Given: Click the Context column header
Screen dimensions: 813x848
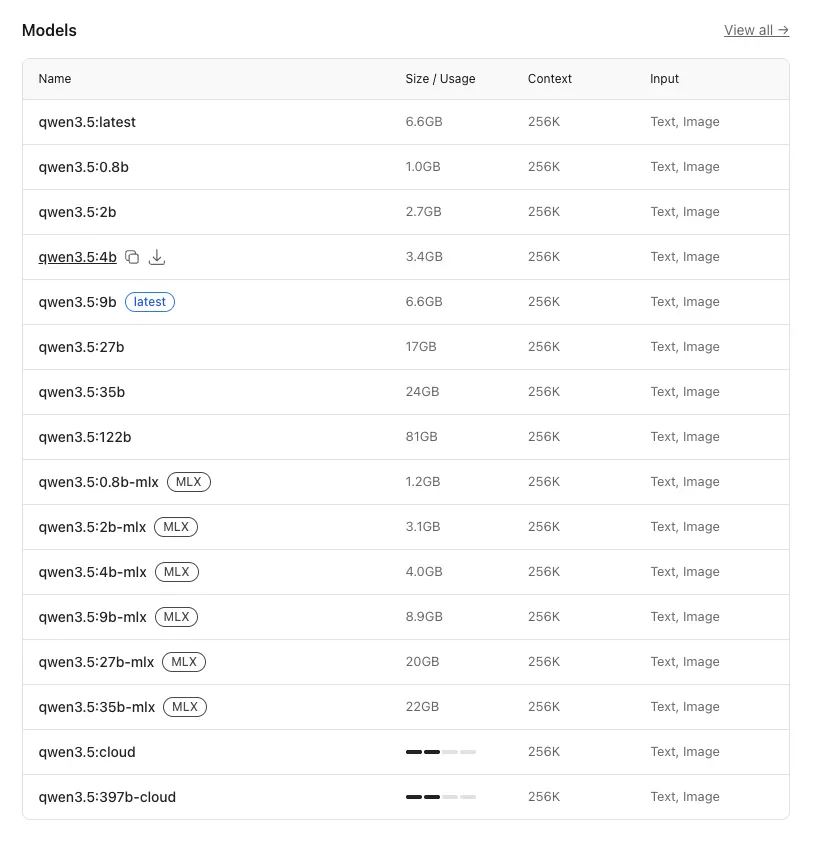Looking at the screenshot, I should pyautogui.click(x=550, y=79).
